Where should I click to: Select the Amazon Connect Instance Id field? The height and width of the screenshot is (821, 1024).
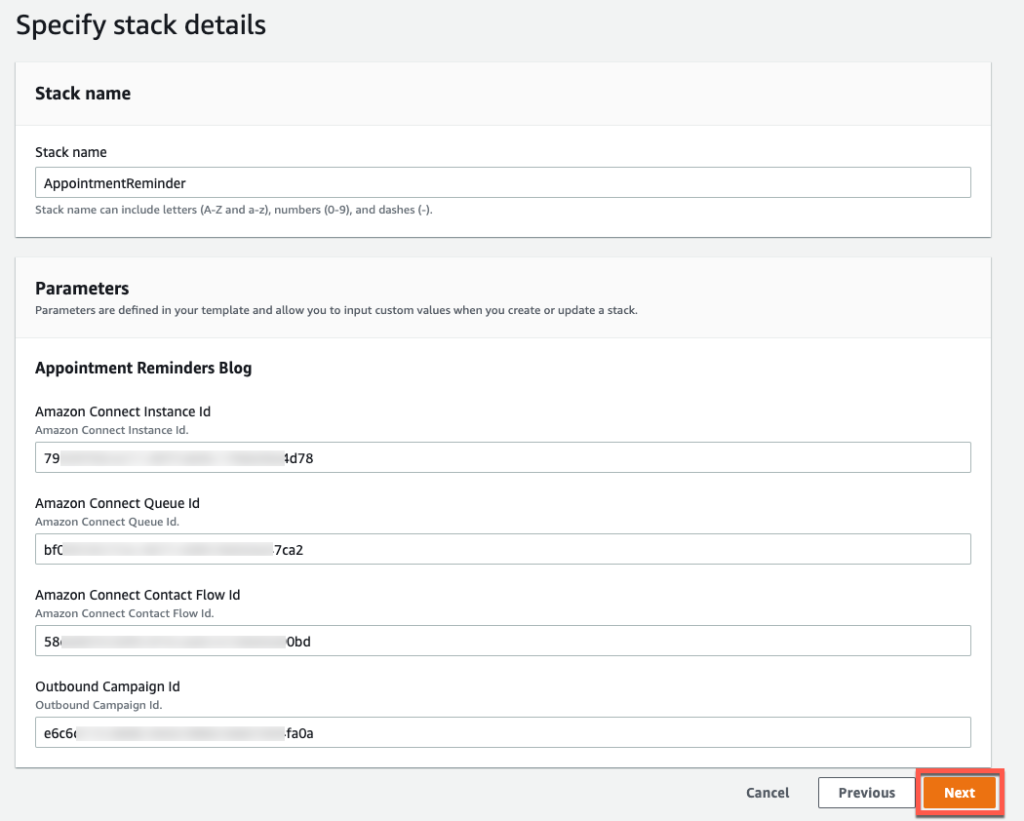500,457
